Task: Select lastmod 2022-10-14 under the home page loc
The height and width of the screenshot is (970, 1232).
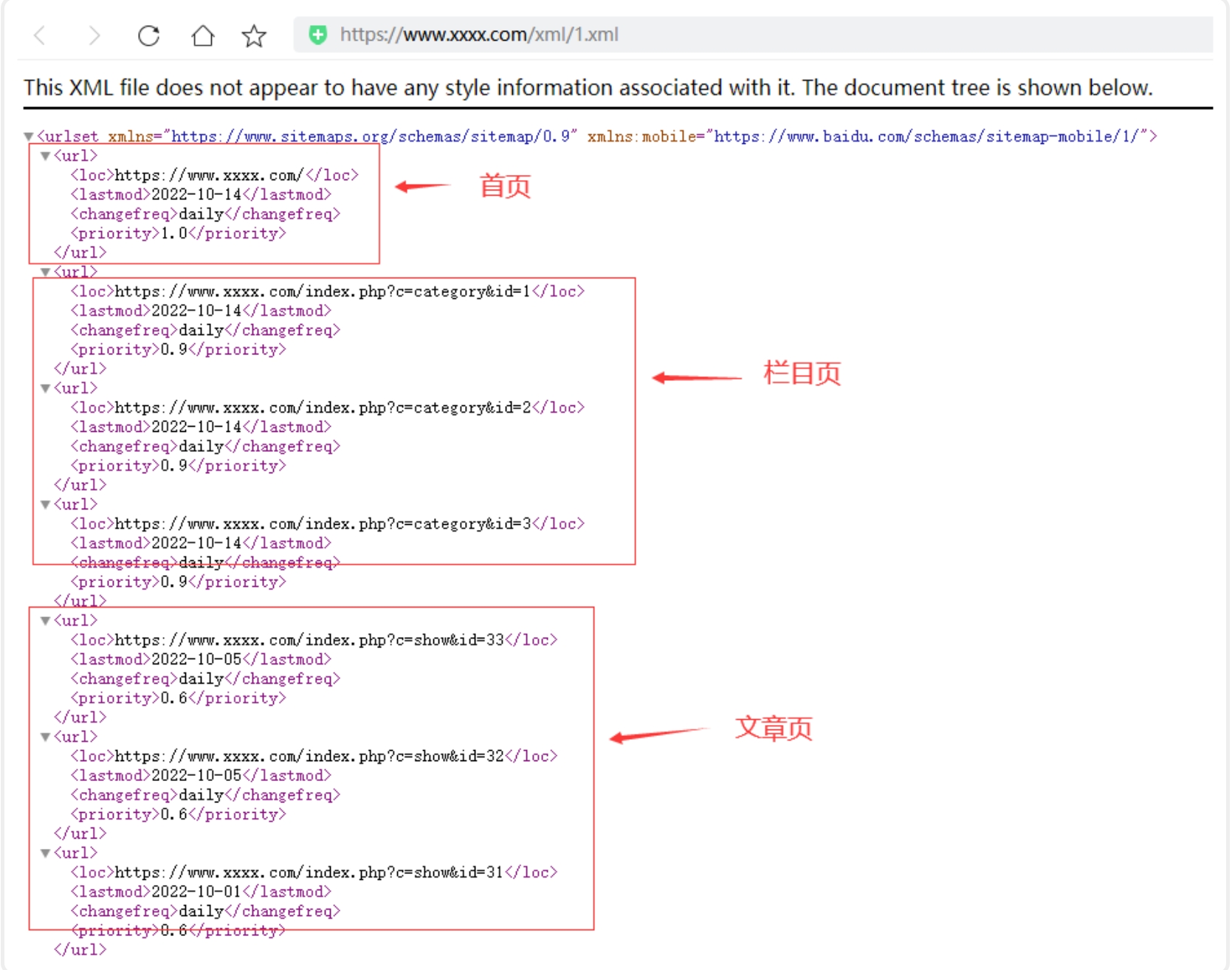Action: coord(201,194)
